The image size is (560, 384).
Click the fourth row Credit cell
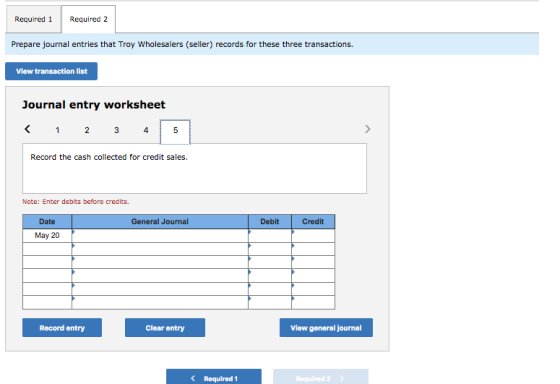[313, 275]
